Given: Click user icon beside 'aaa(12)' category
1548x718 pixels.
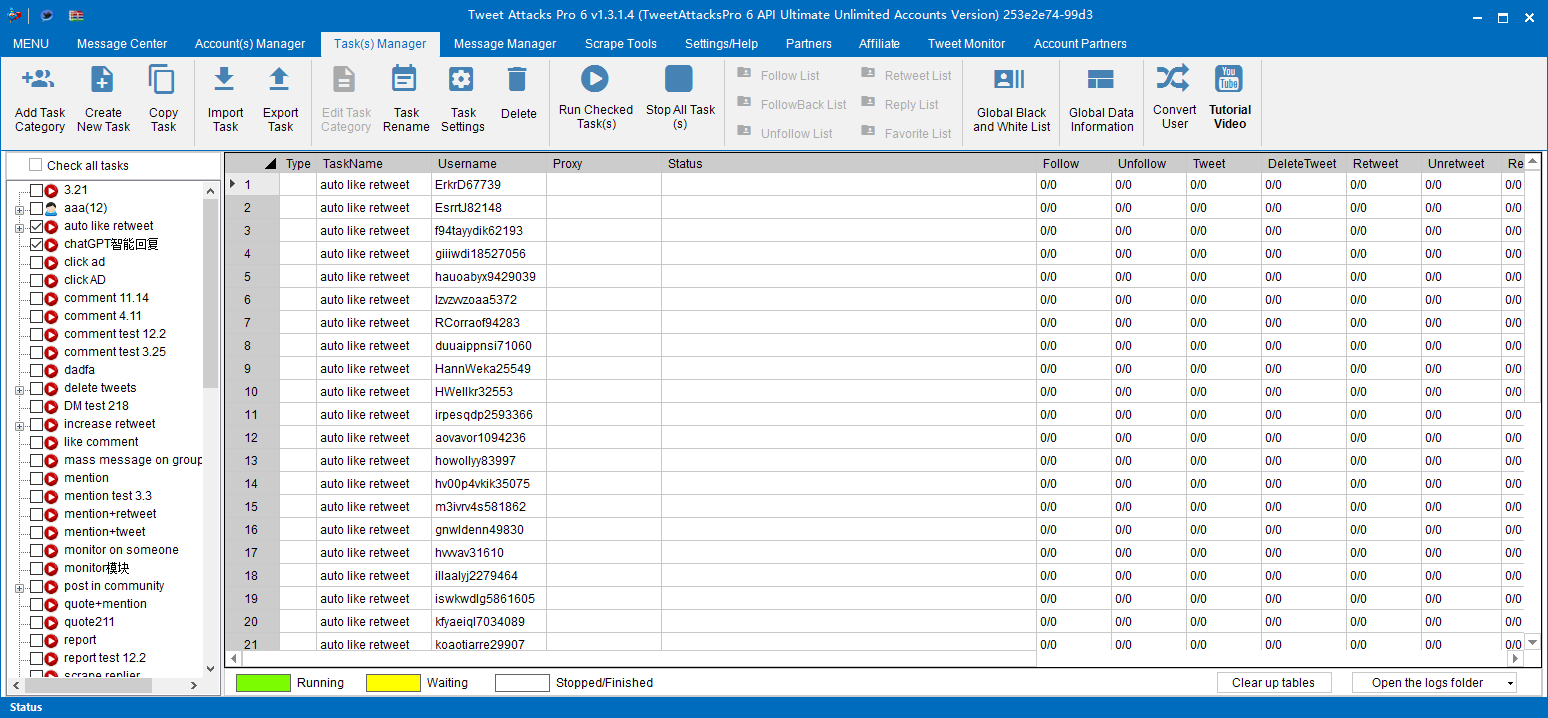Looking at the screenshot, I should (51, 208).
